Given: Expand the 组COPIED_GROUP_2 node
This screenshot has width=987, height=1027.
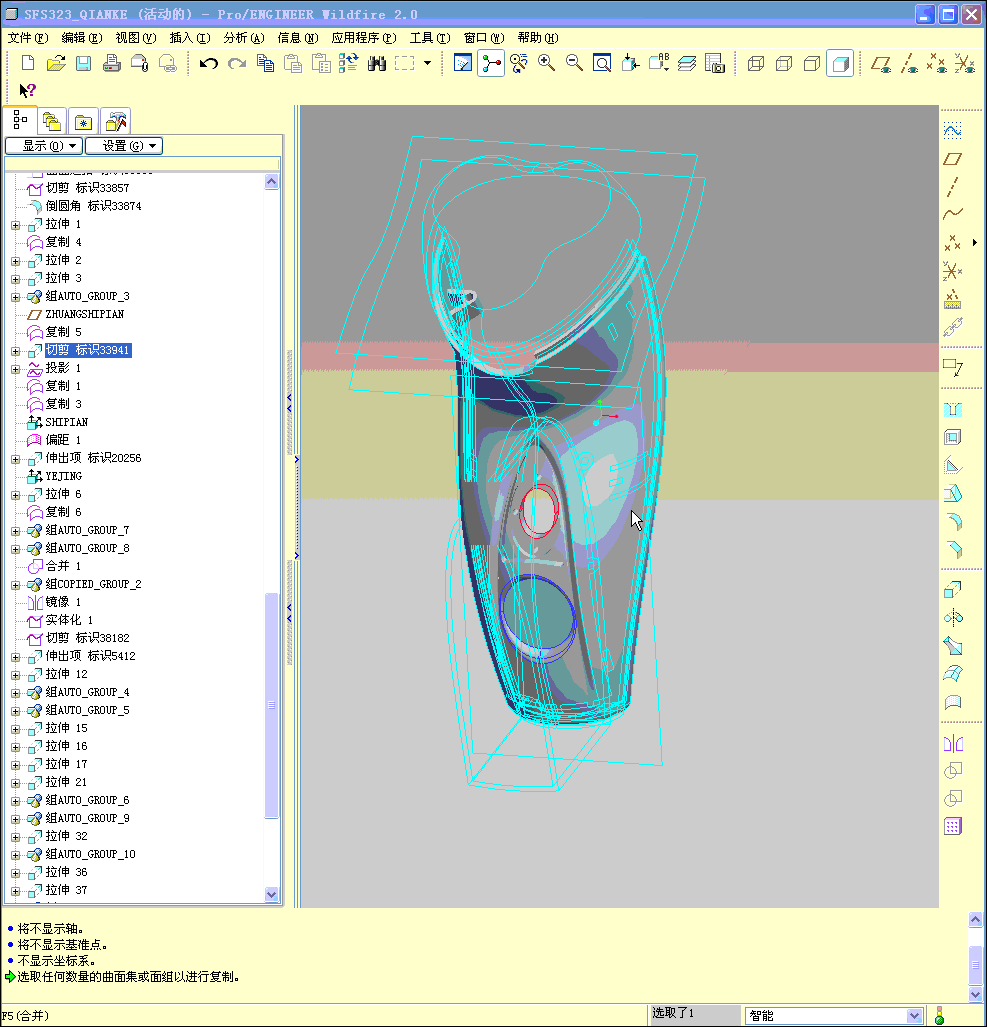Looking at the screenshot, I should click(x=16, y=585).
